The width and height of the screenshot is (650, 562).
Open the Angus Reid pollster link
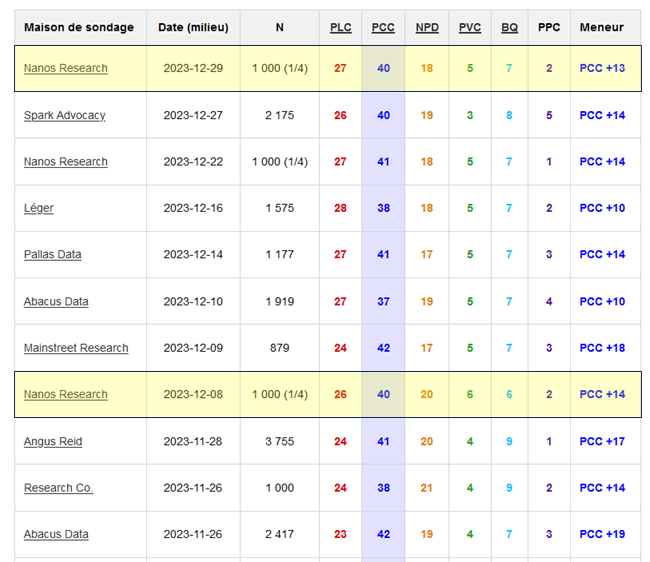(53, 441)
